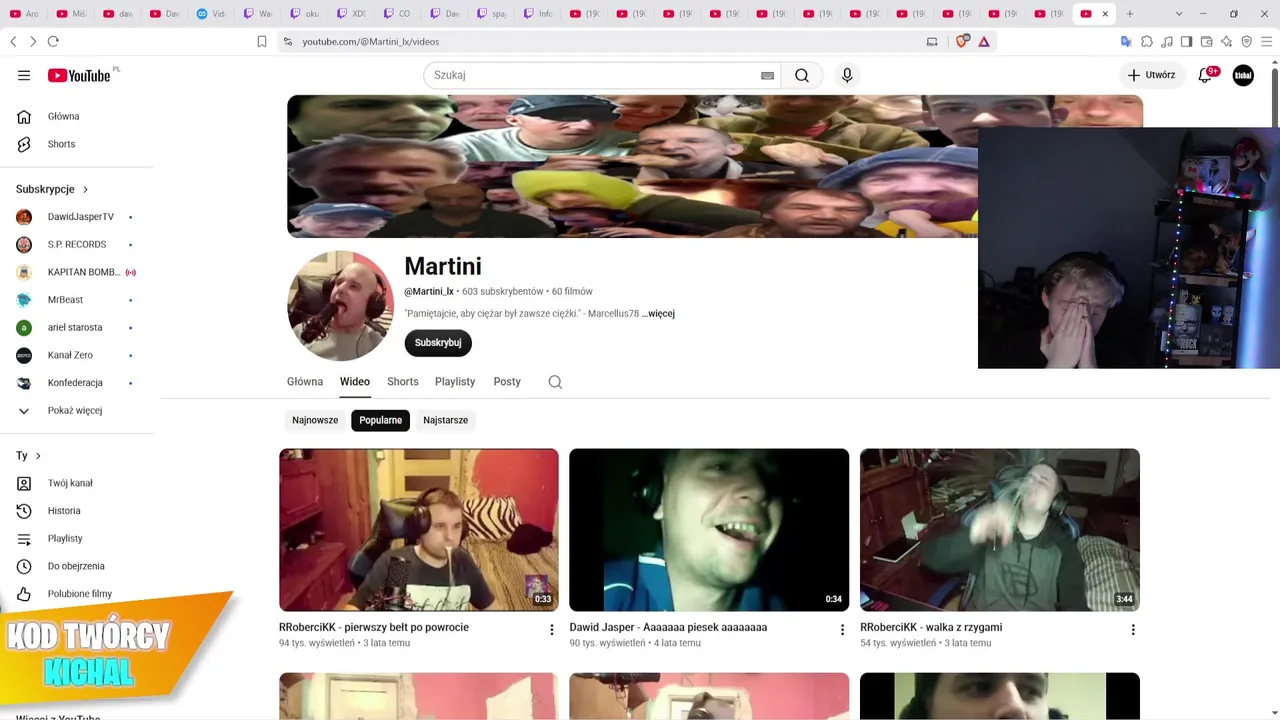Viewport: 1280px width, 720px height.
Task: Click the browser address bar URL
Action: [371, 41]
